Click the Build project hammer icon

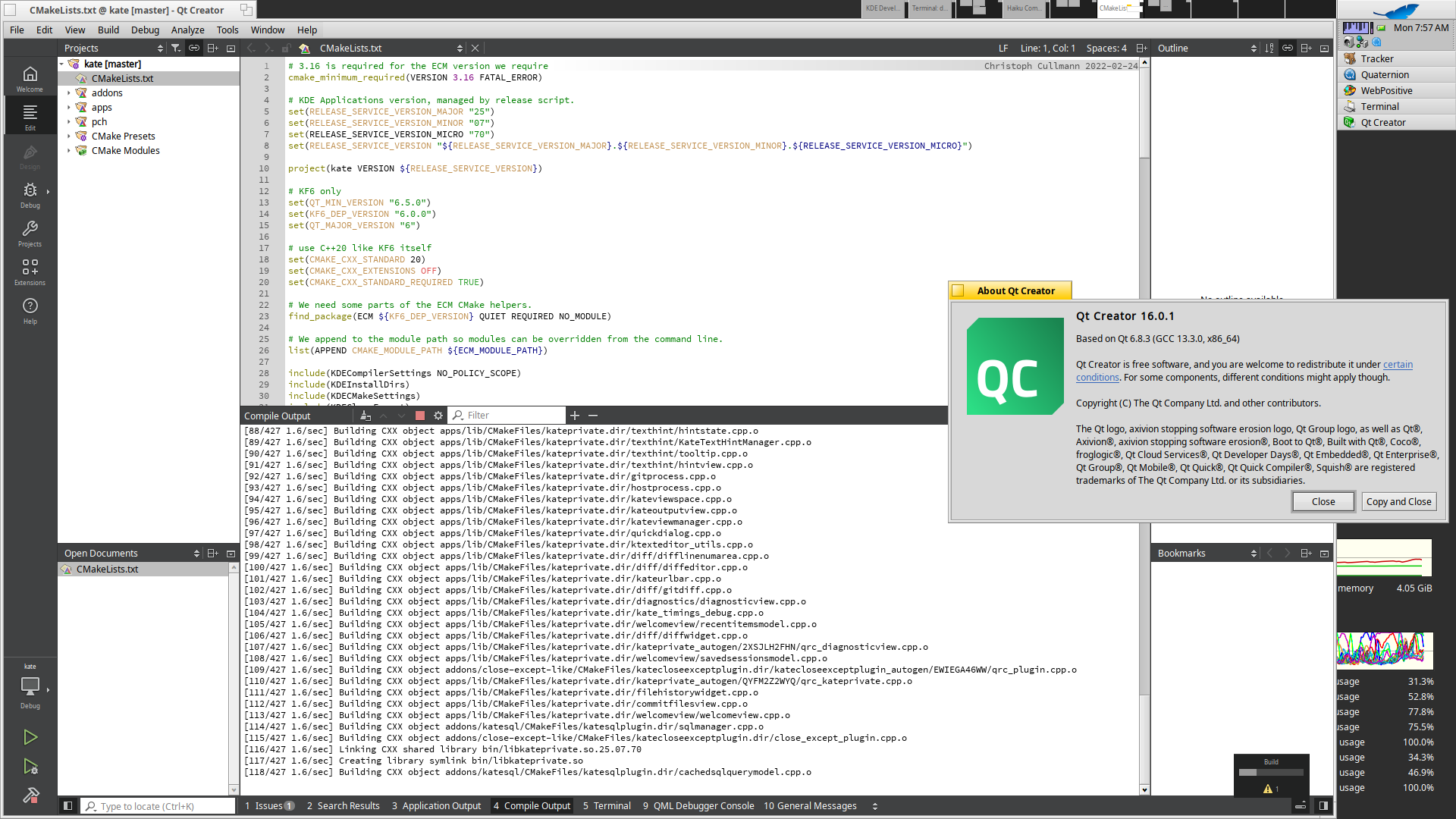click(30, 795)
